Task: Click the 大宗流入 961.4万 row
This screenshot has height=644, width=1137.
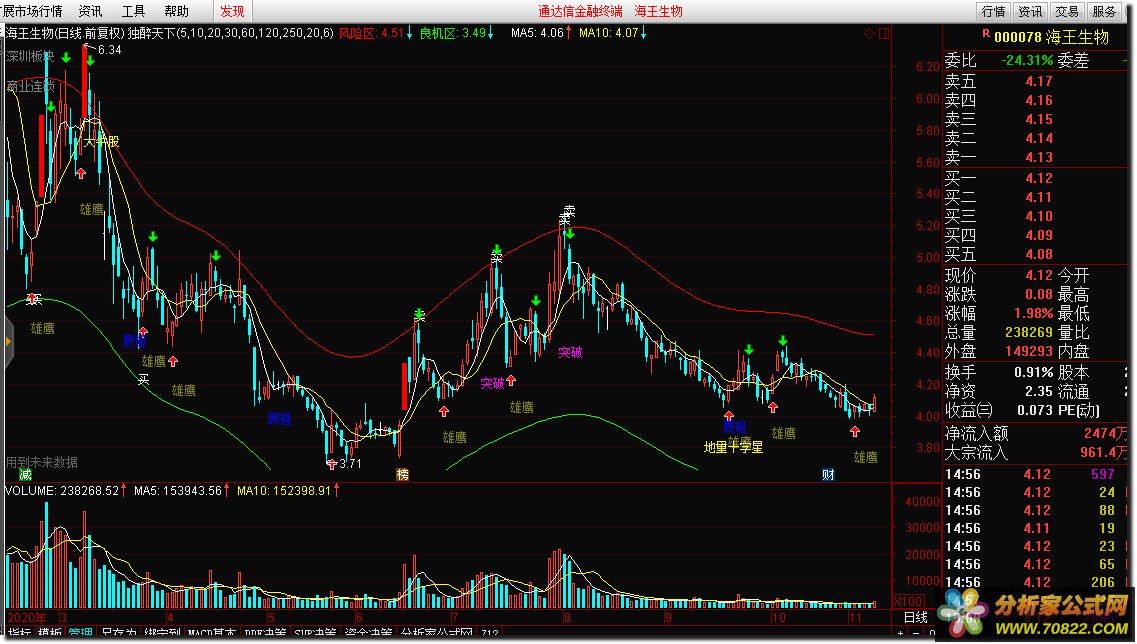Action: 1035,452
